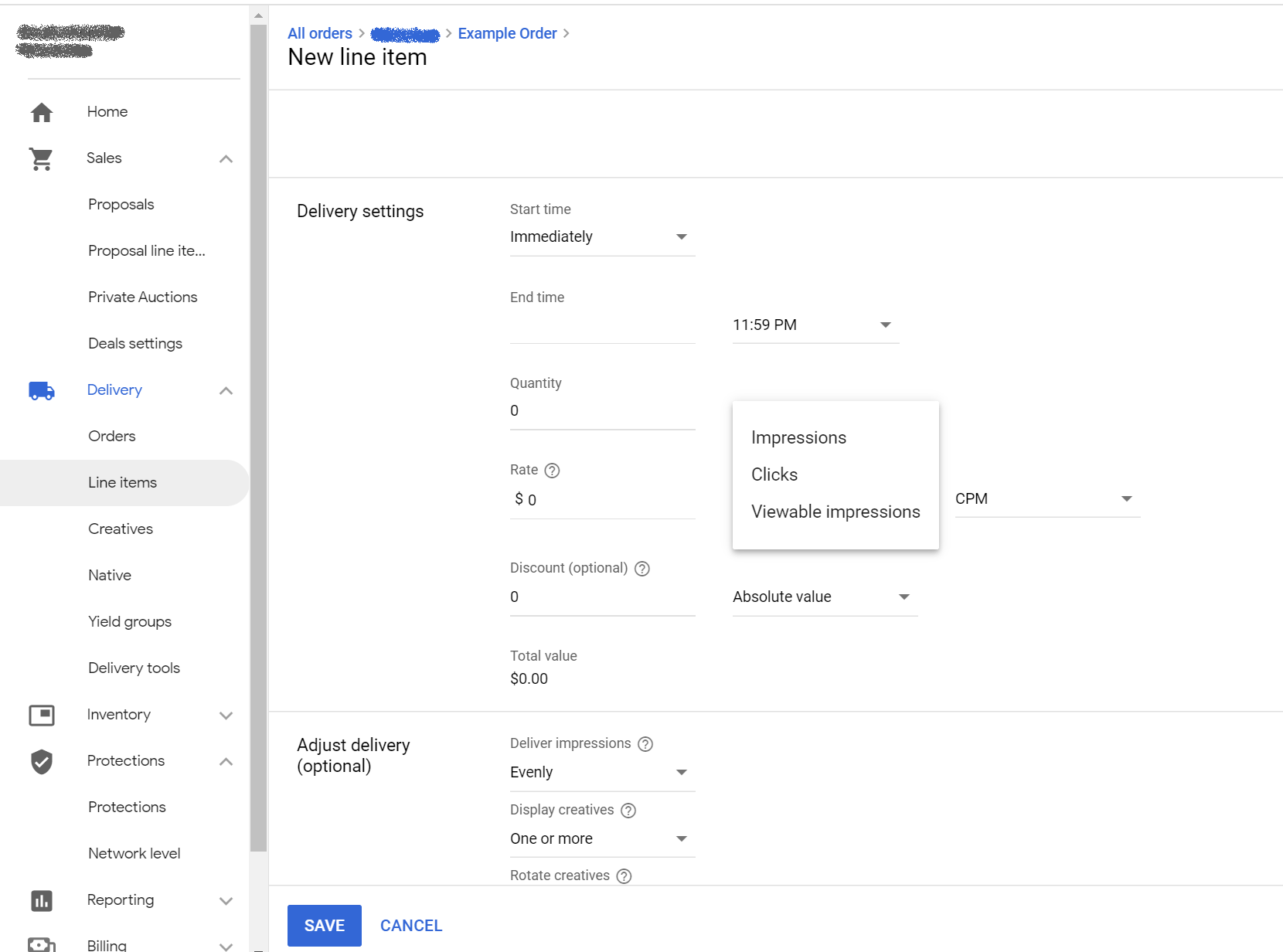Click the Delivery truck icon
The width and height of the screenshot is (1283, 952).
pyautogui.click(x=42, y=390)
